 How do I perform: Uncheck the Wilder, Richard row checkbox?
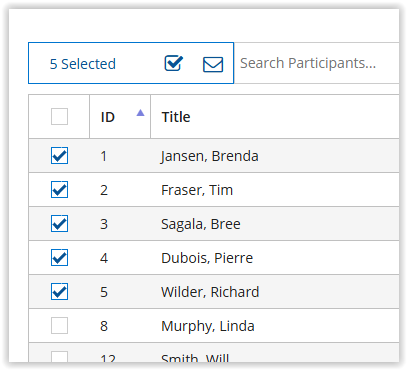(59, 292)
